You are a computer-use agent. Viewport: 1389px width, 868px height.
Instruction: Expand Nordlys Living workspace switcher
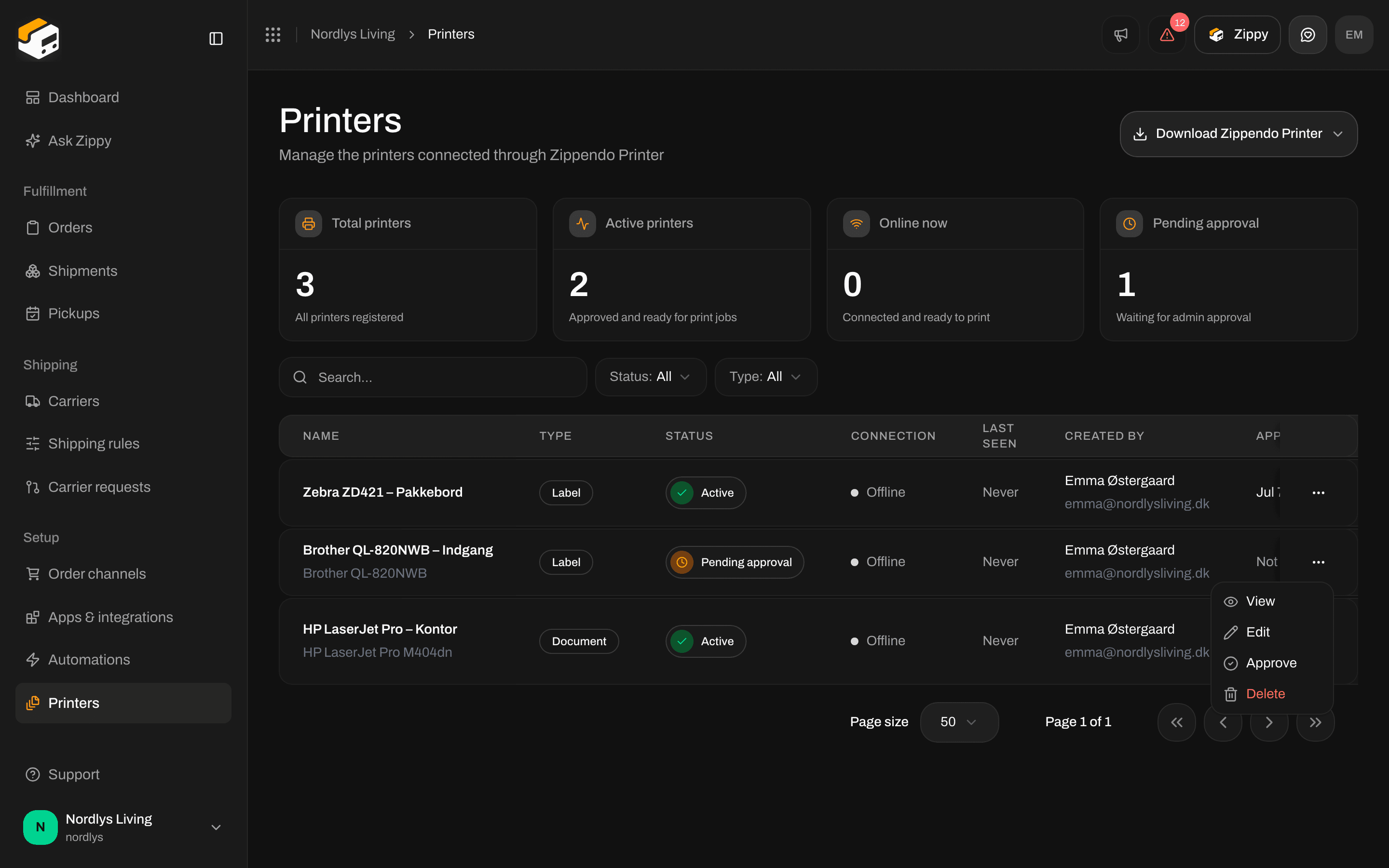[123, 827]
